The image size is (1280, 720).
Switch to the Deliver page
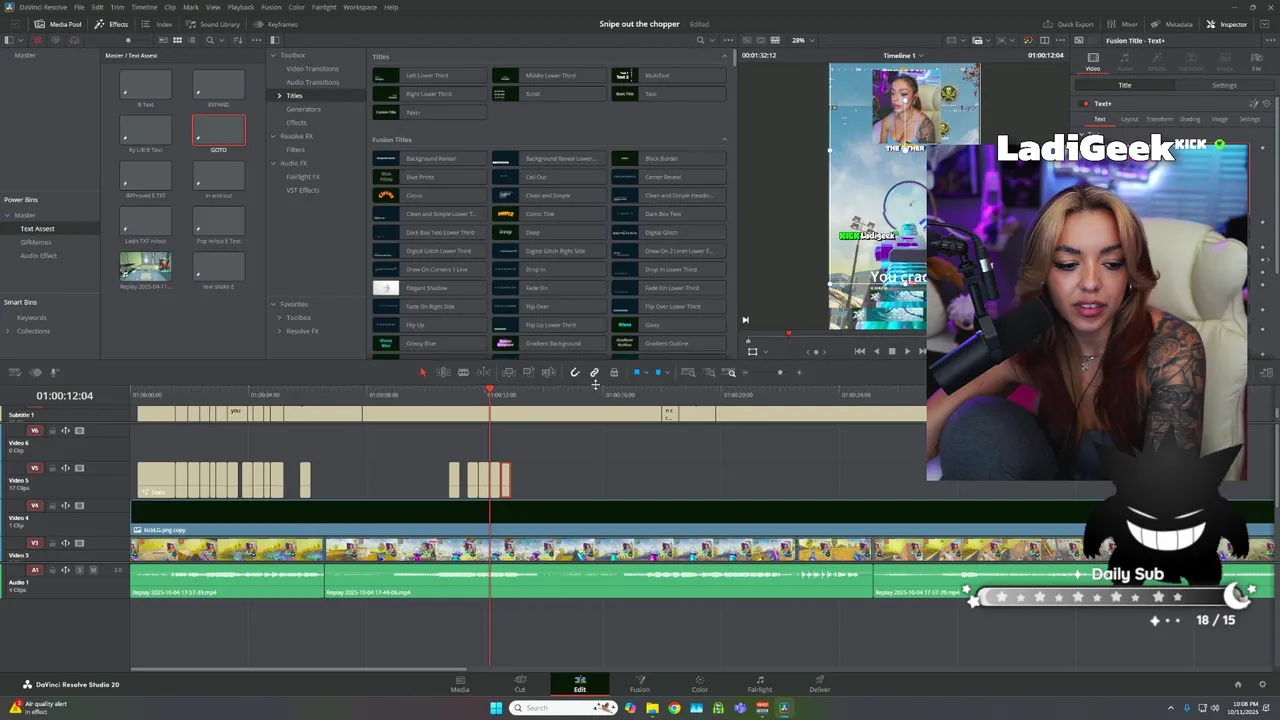tap(820, 684)
